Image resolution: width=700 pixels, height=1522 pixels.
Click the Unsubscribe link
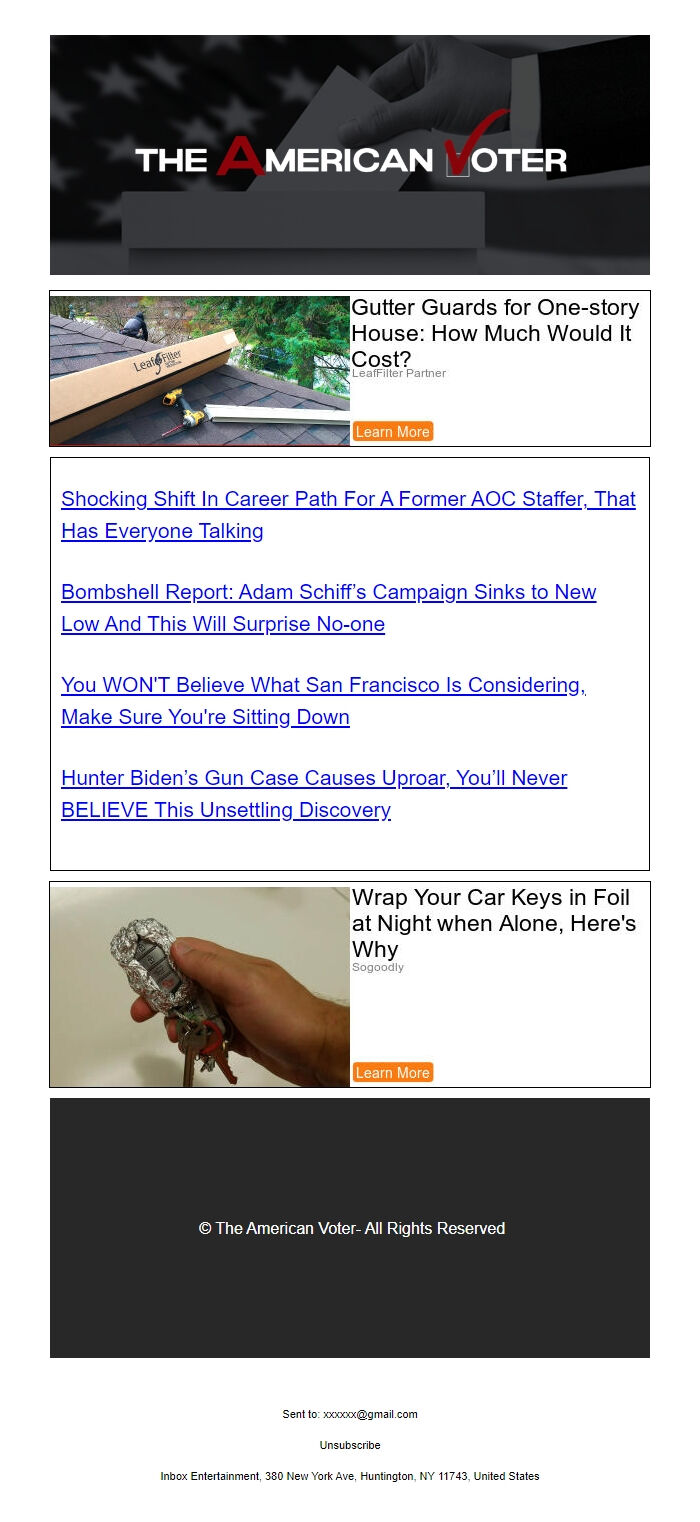[x=350, y=1445]
